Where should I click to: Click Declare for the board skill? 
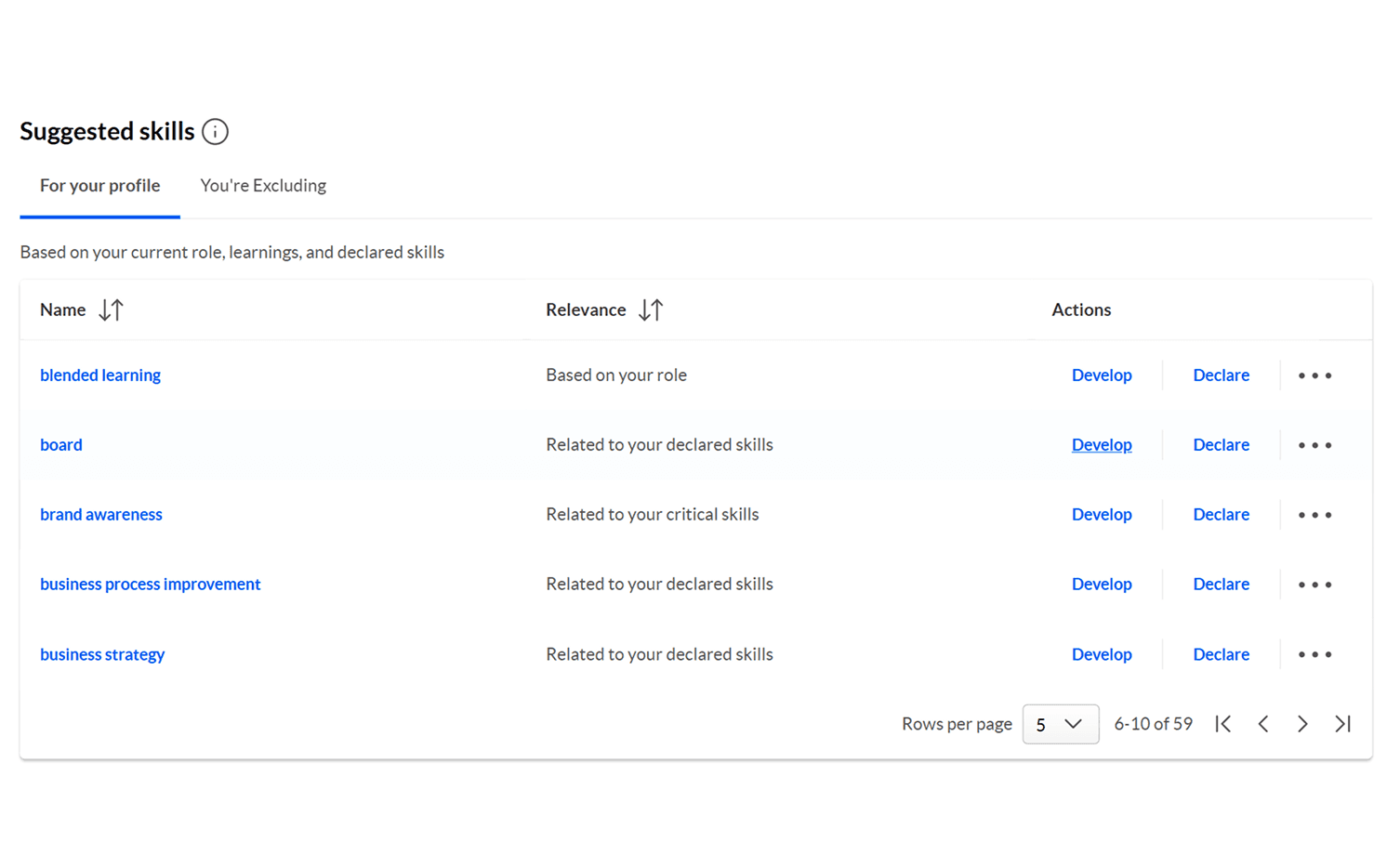coord(1221,445)
